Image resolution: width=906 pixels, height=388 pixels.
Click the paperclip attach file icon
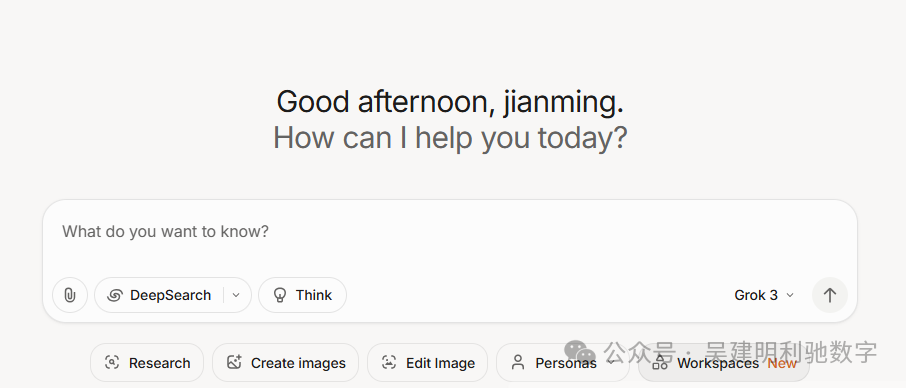pos(70,295)
